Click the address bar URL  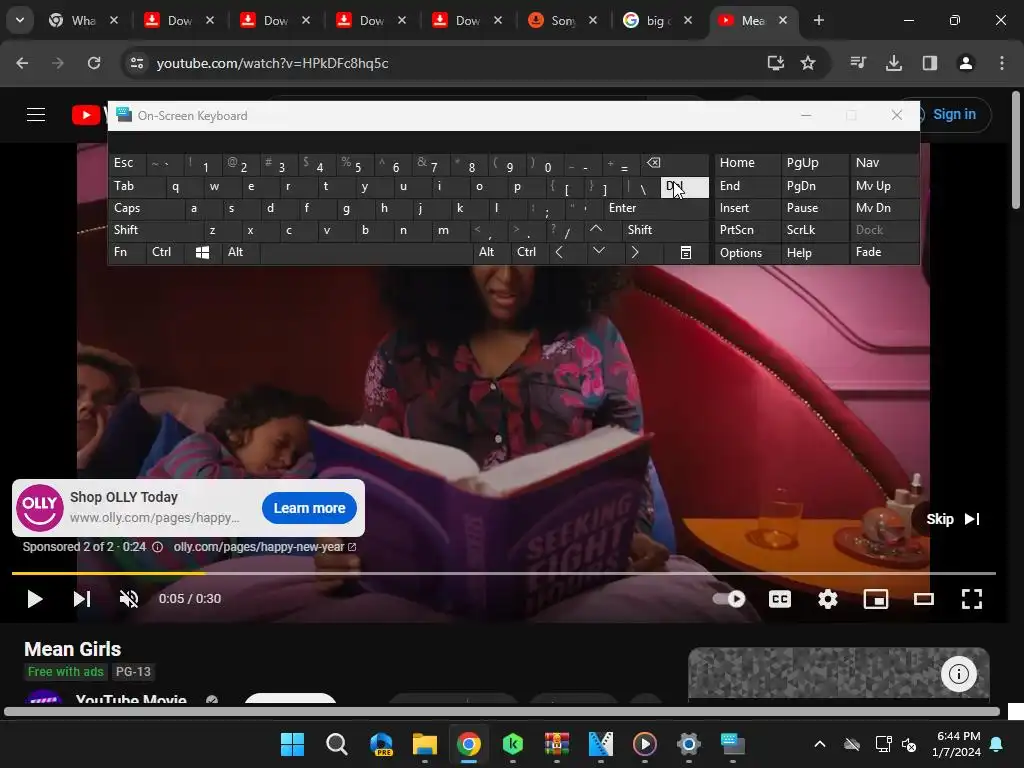(x=272, y=63)
